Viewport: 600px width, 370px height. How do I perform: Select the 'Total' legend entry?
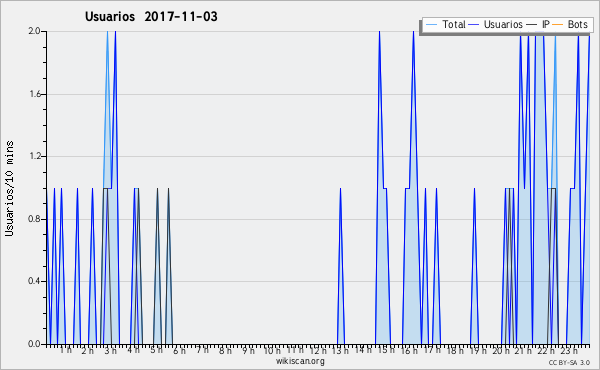point(453,24)
